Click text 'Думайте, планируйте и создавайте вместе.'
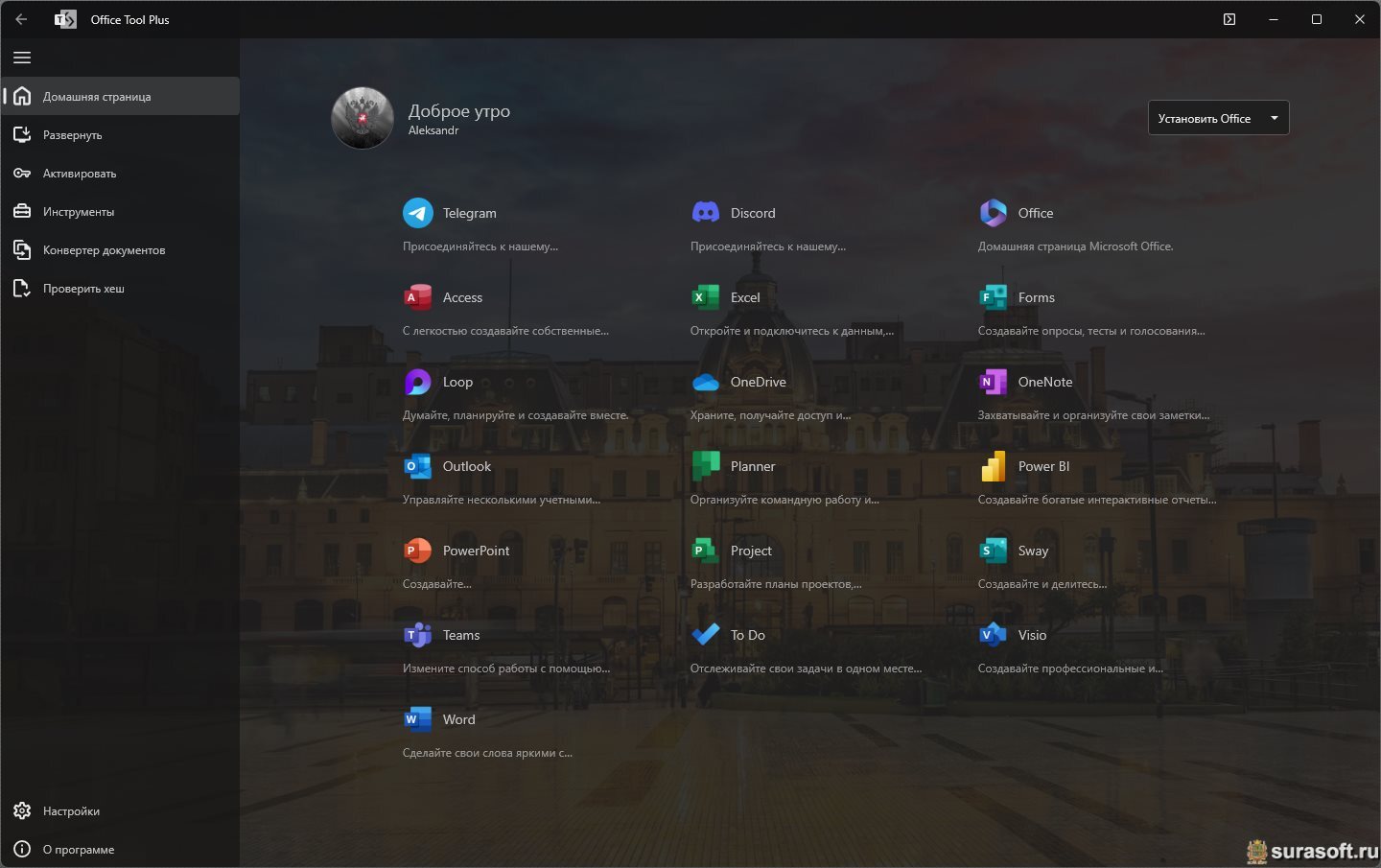Image resolution: width=1381 pixels, height=868 pixels. 516,415
